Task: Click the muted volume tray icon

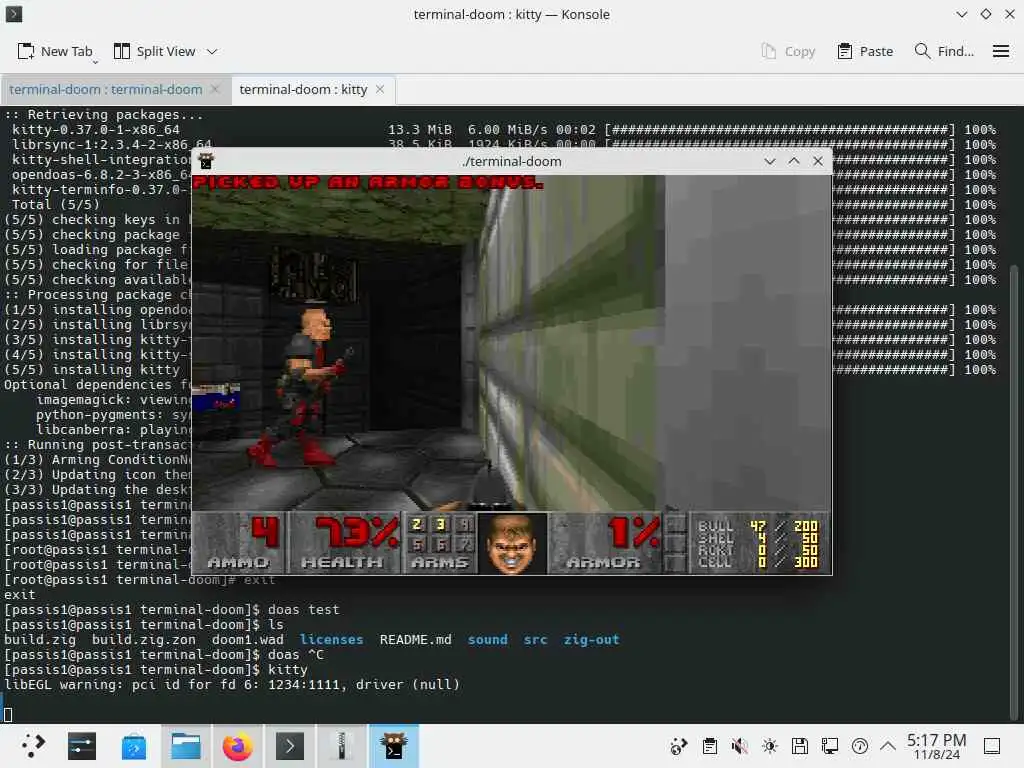Action: coord(739,746)
